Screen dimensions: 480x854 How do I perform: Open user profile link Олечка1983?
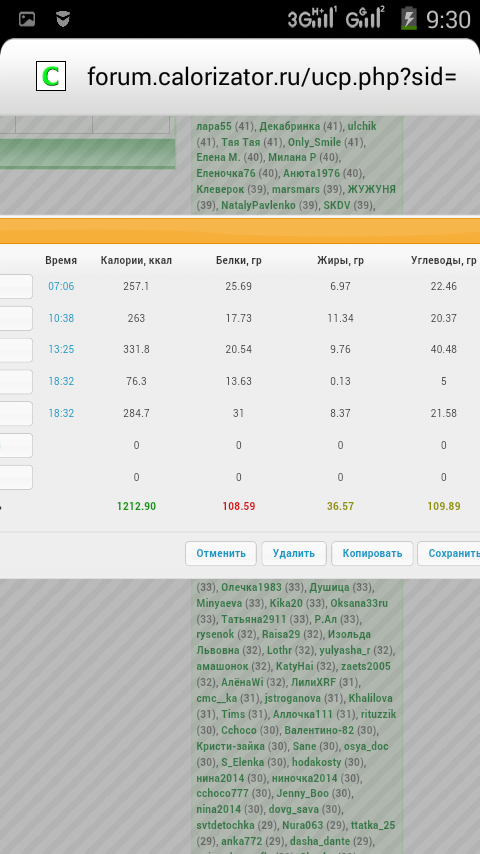[x=251, y=588]
